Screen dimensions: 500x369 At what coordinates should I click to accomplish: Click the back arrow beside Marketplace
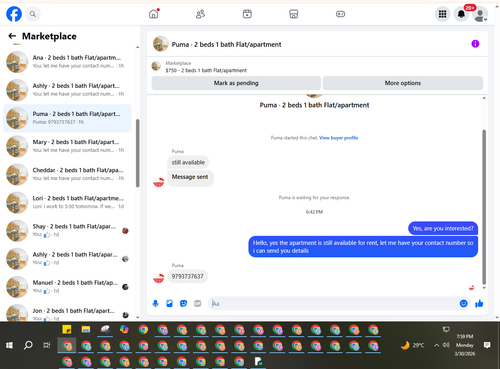pos(12,36)
